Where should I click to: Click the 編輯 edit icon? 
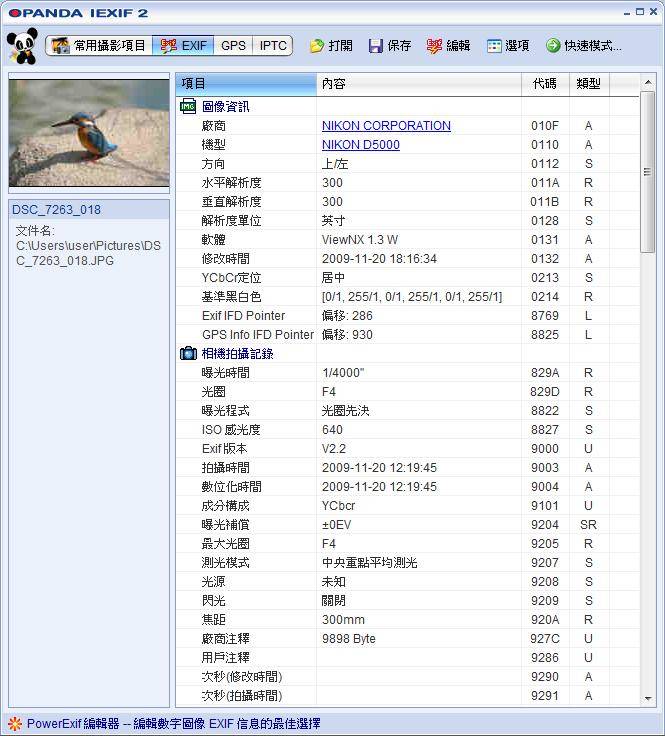click(434, 46)
